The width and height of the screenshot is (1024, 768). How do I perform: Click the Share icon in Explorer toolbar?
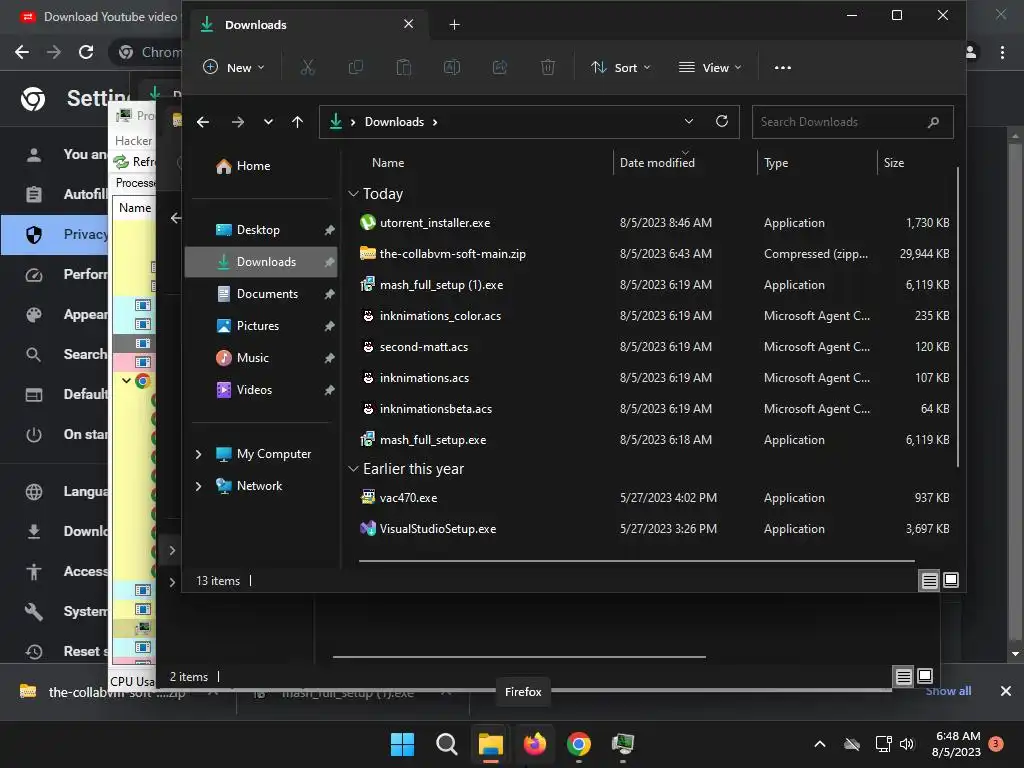[500, 67]
